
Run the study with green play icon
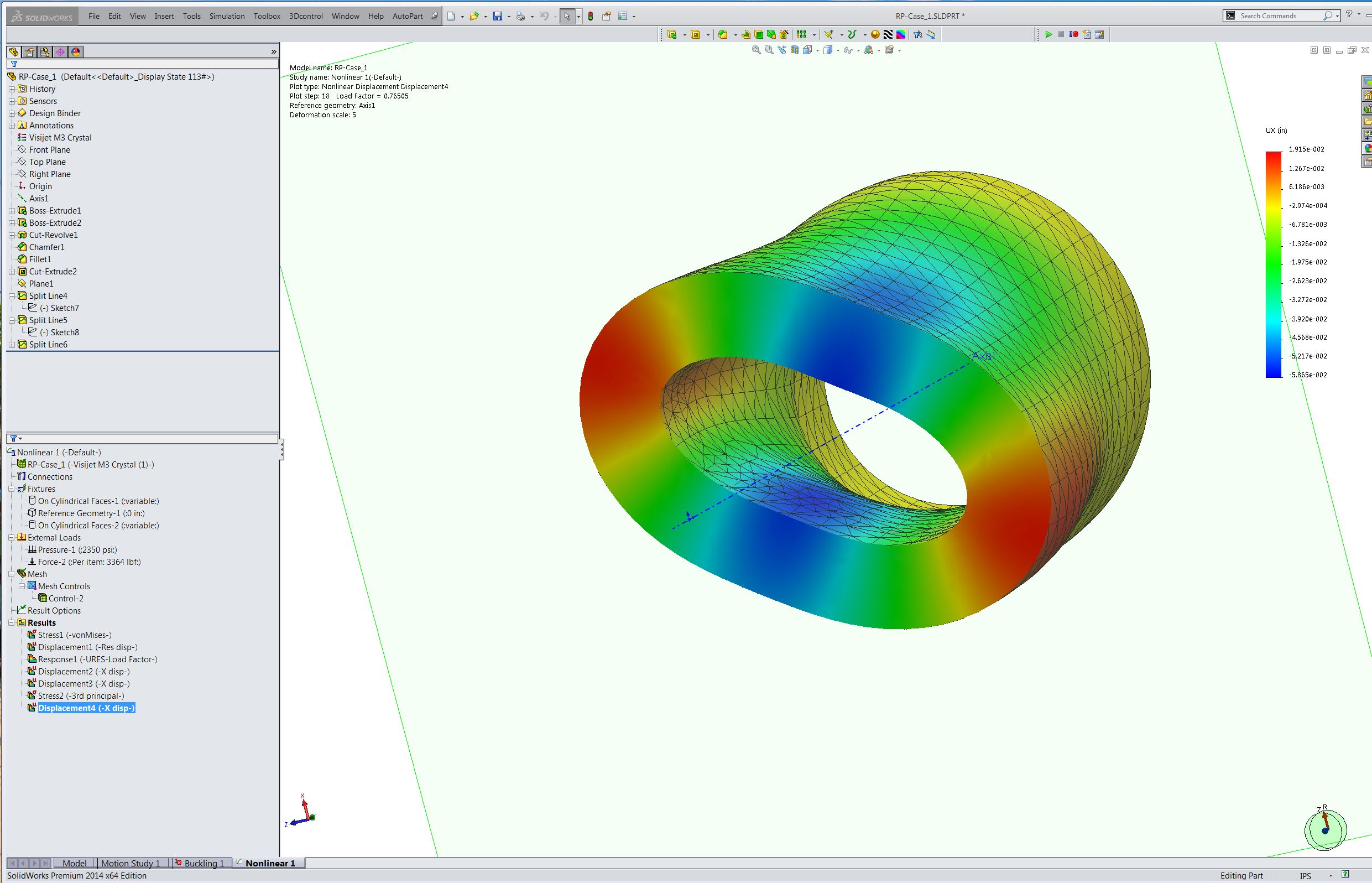click(1048, 34)
